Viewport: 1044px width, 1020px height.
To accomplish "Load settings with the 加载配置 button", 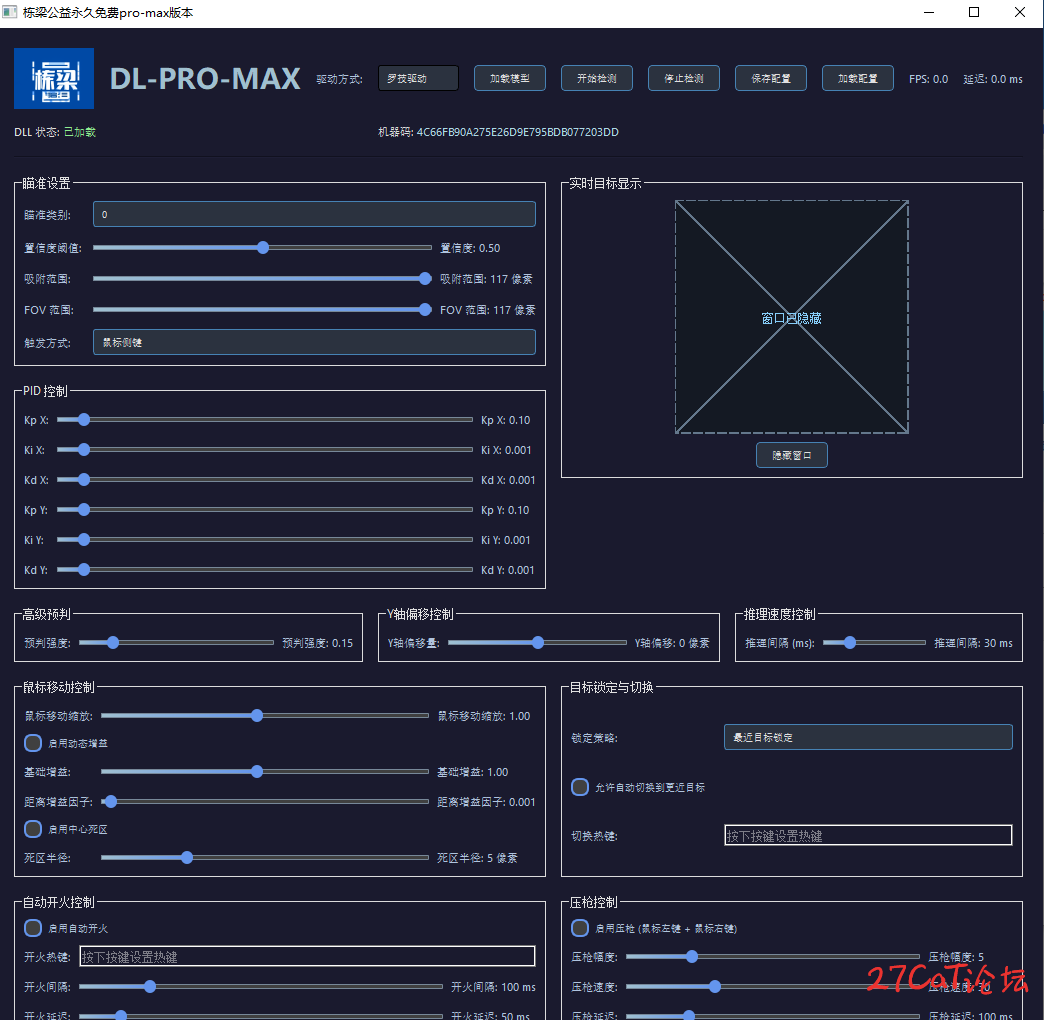I will 858,79.
